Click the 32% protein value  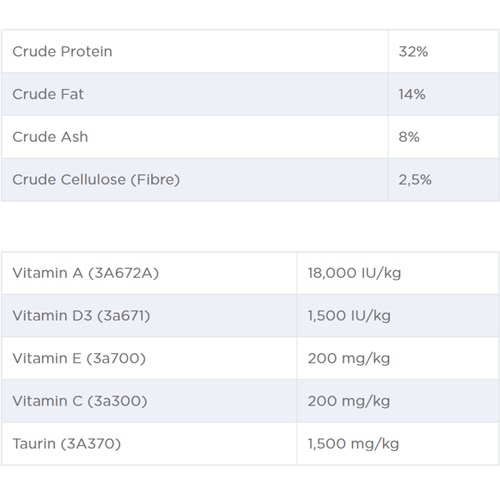413,52
